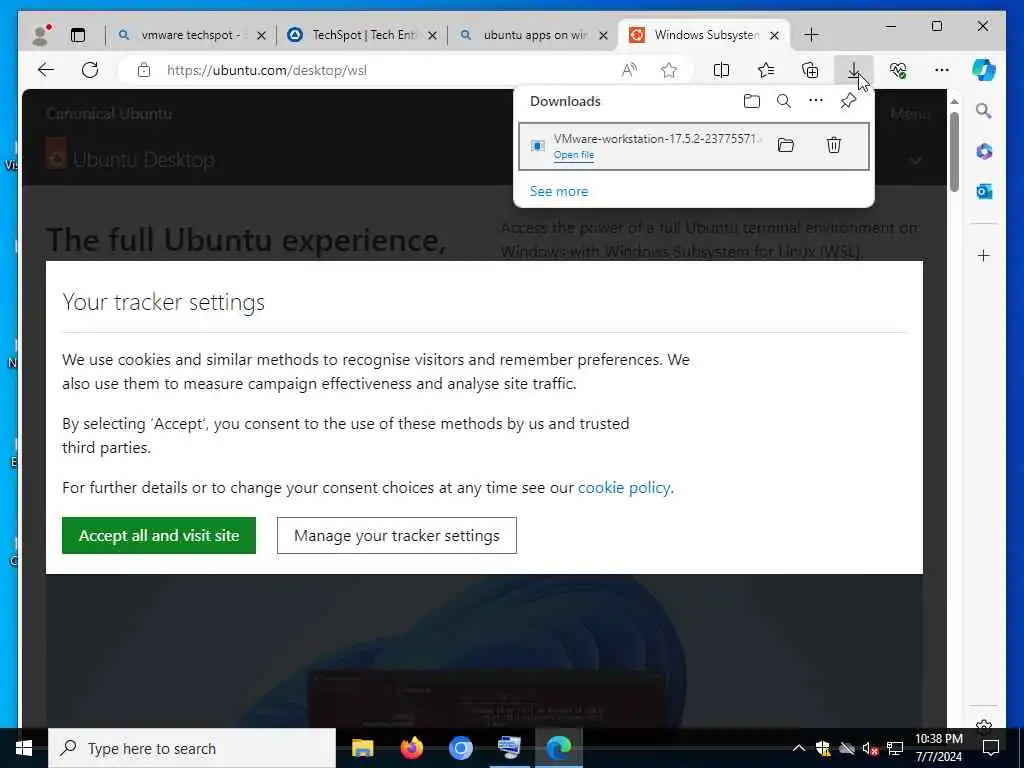Pin the Downloads panel

pos(848,101)
